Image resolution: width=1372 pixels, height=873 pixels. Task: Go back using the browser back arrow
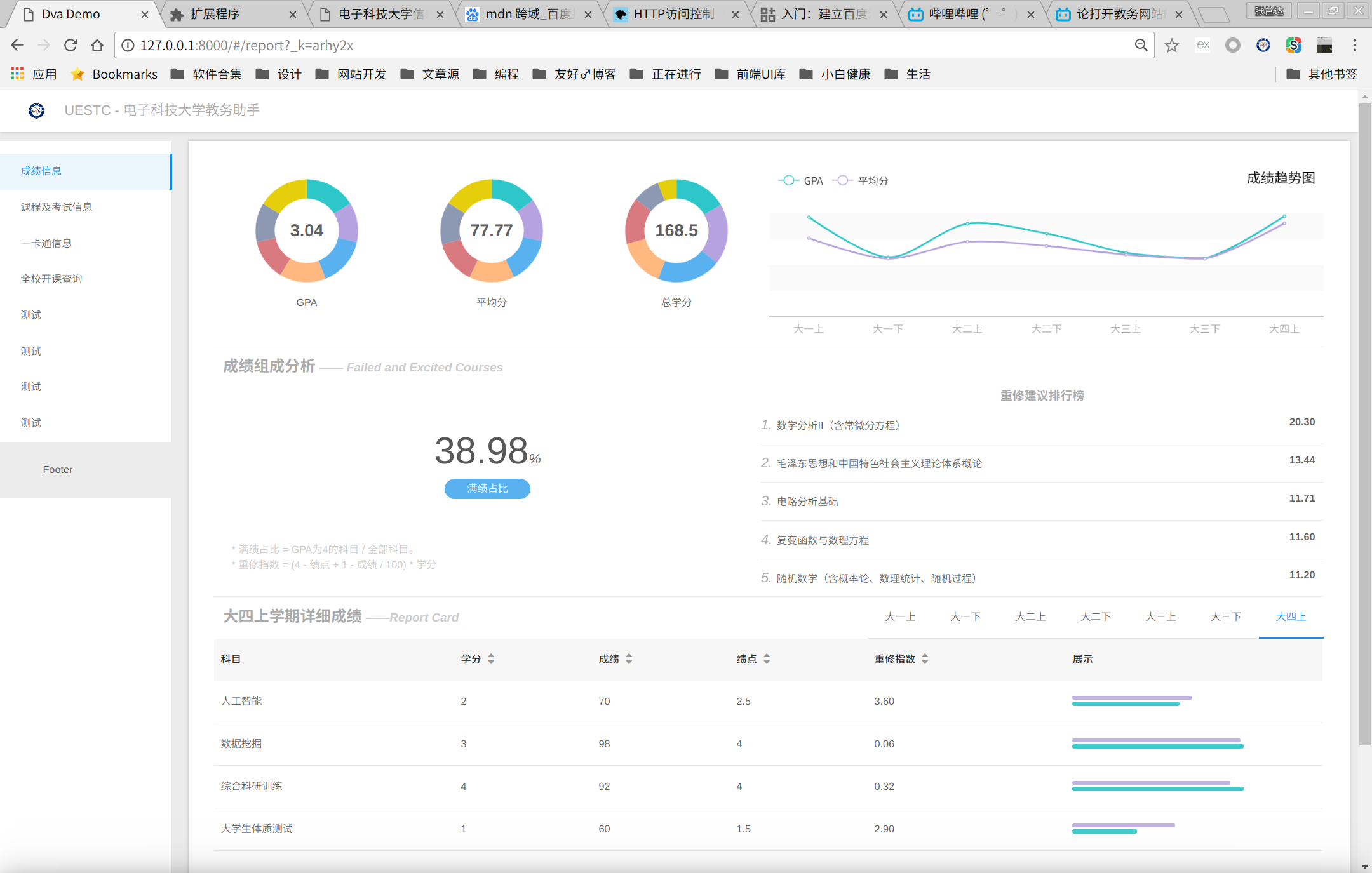17,45
